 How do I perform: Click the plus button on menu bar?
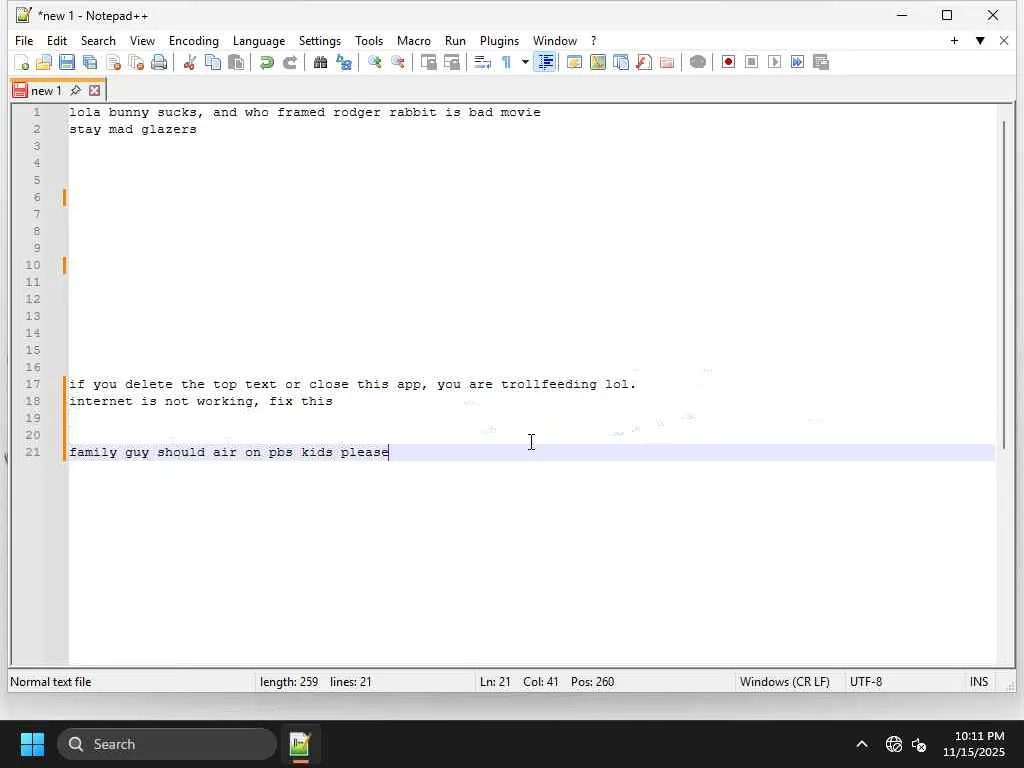pyautogui.click(x=954, y=40)
